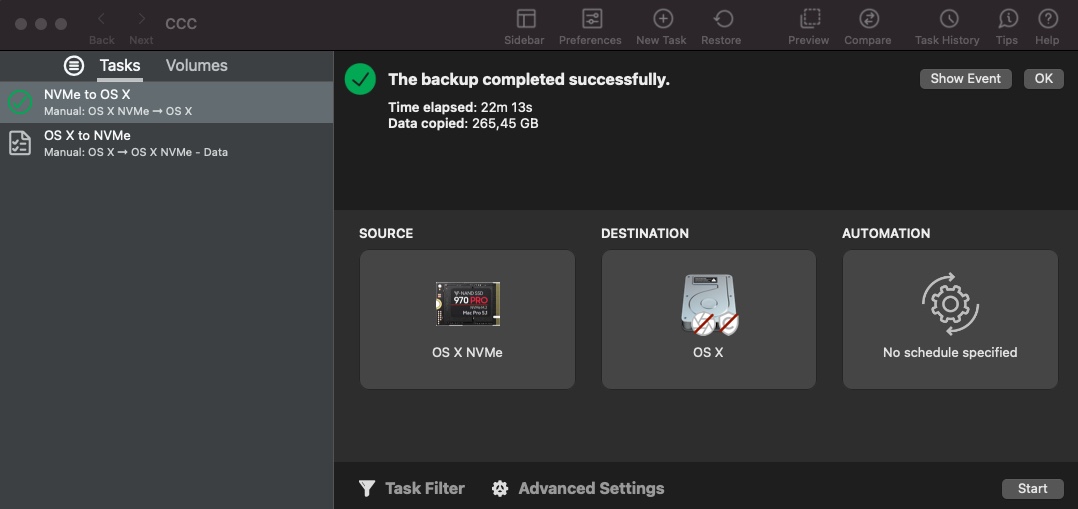Image resolution: width=1078 pixels, height=509 pixels.
Task: Open the Compare tool
Action: click(869, 19)
